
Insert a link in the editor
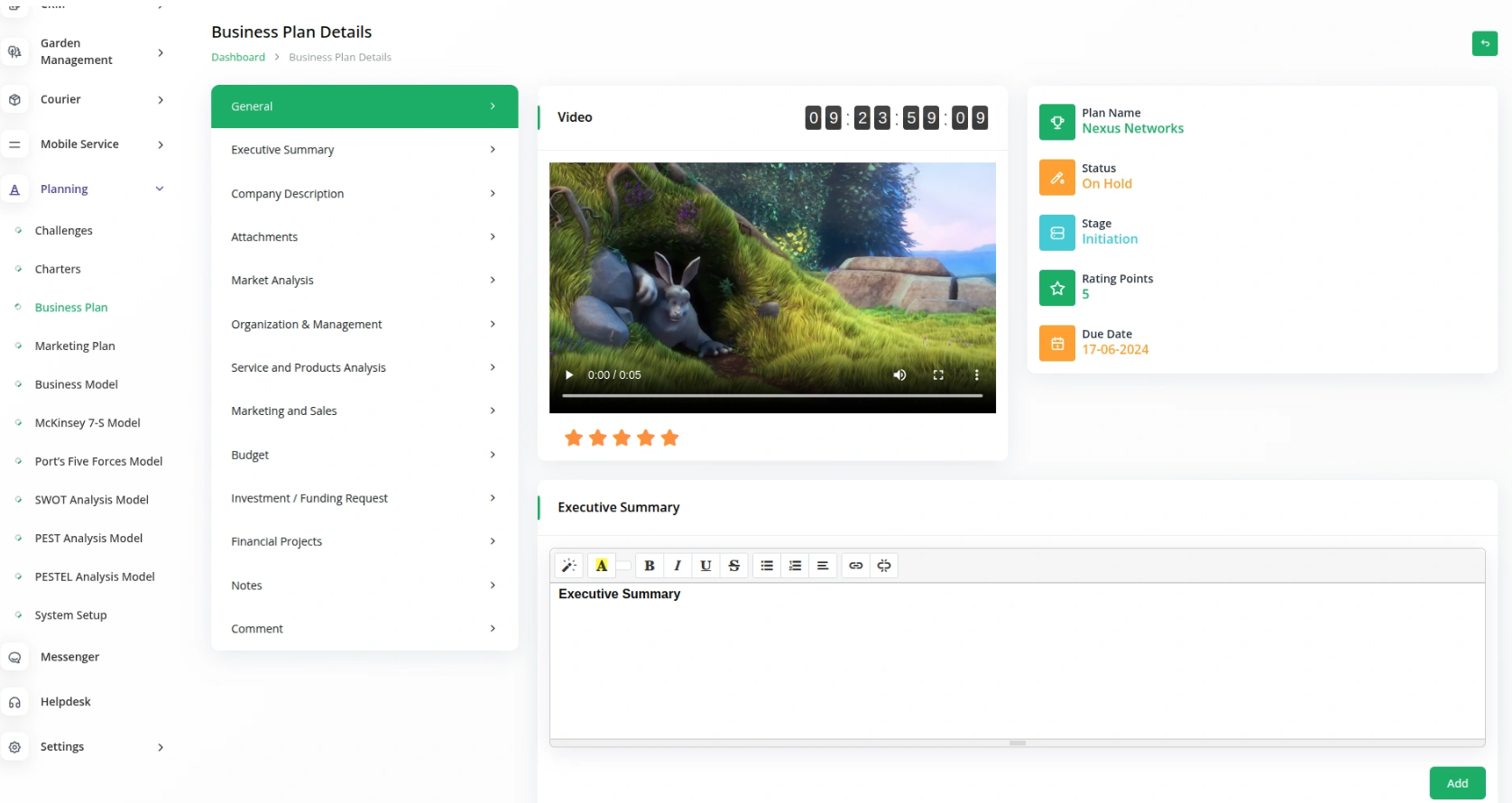click(x=855, y=566)
